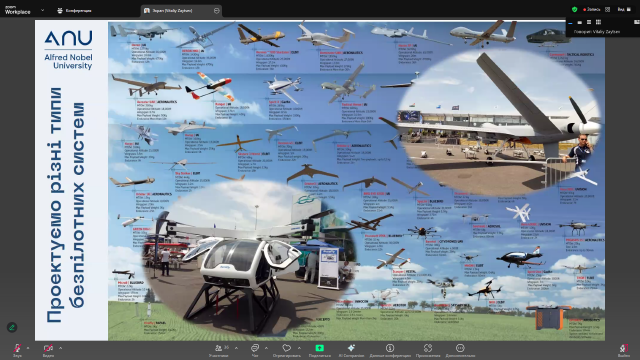Expand the Chat options arrow
The width and height of the screenshot is (640, 360).
(266, 348)
